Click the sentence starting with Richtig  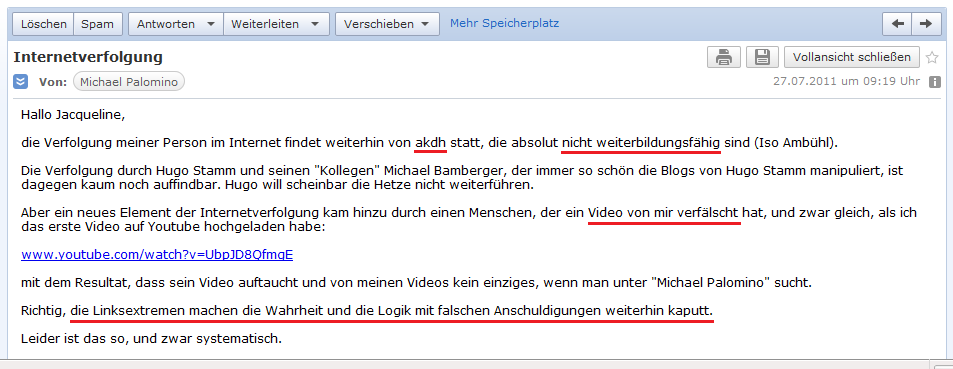coord(366,310)
